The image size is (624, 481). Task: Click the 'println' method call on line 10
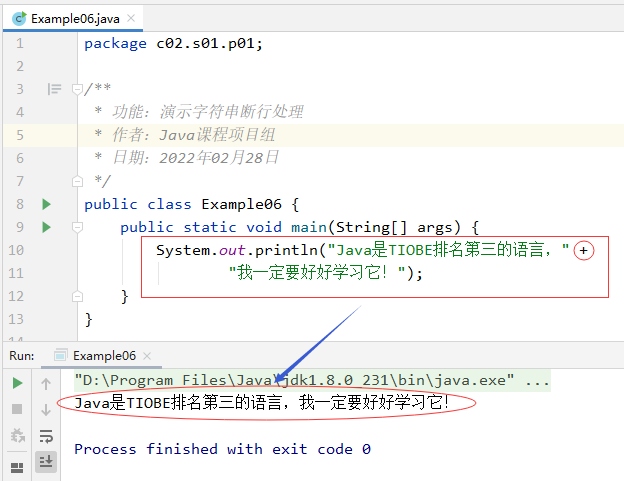click(286, 250)
